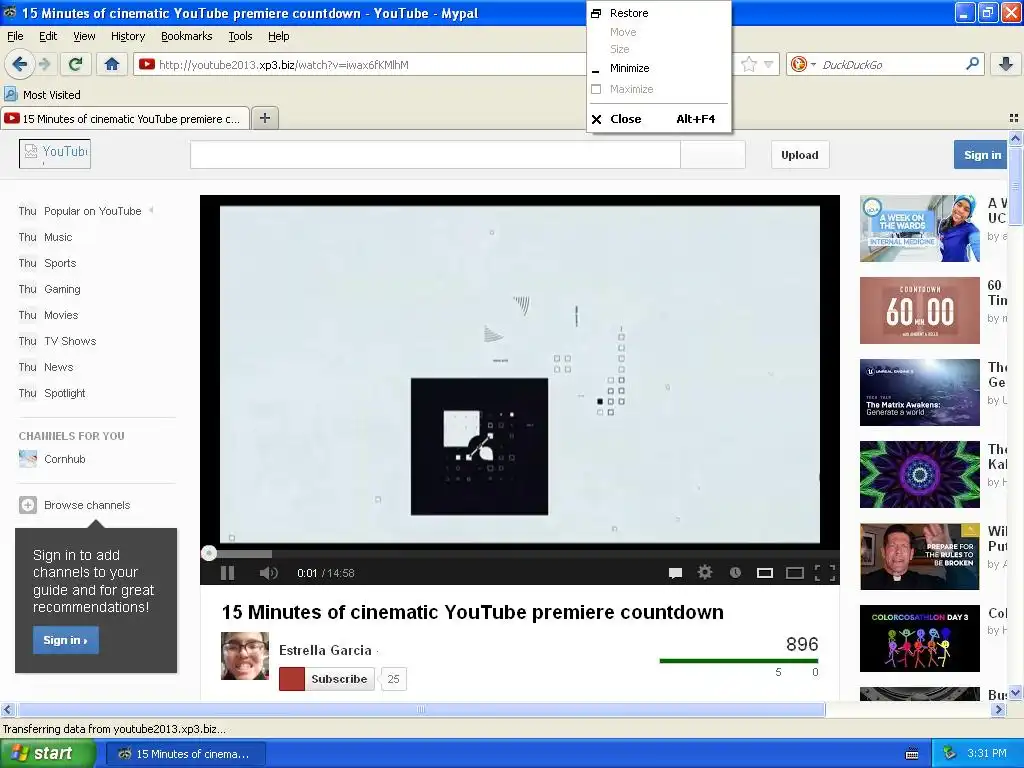
Task: Open the Edit menu
Action: [48, 36]
